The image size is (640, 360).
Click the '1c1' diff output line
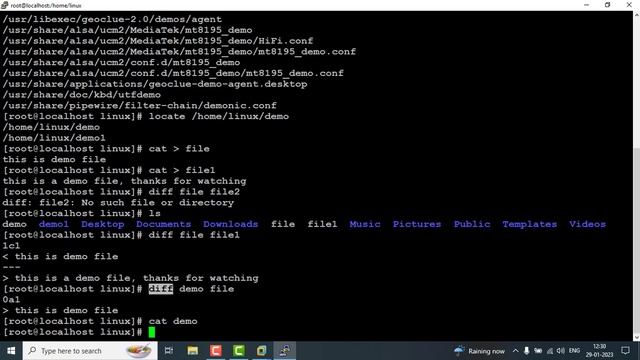[x=11, y=246]
